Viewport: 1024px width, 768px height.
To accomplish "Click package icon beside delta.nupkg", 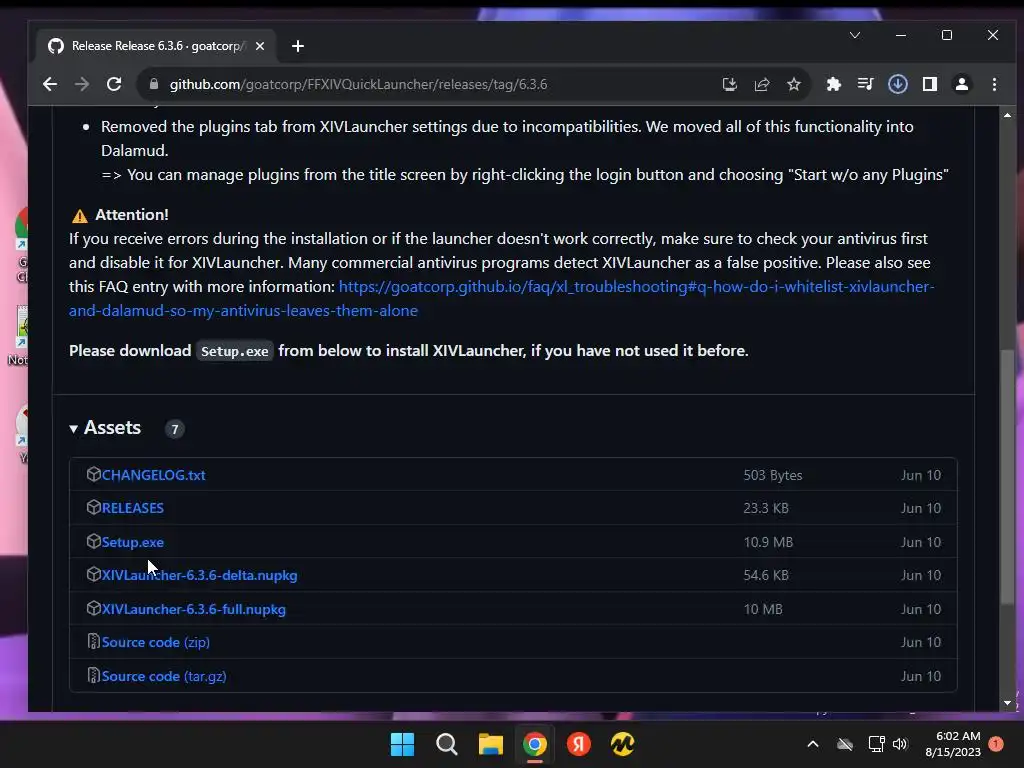I will coord(93,575).
